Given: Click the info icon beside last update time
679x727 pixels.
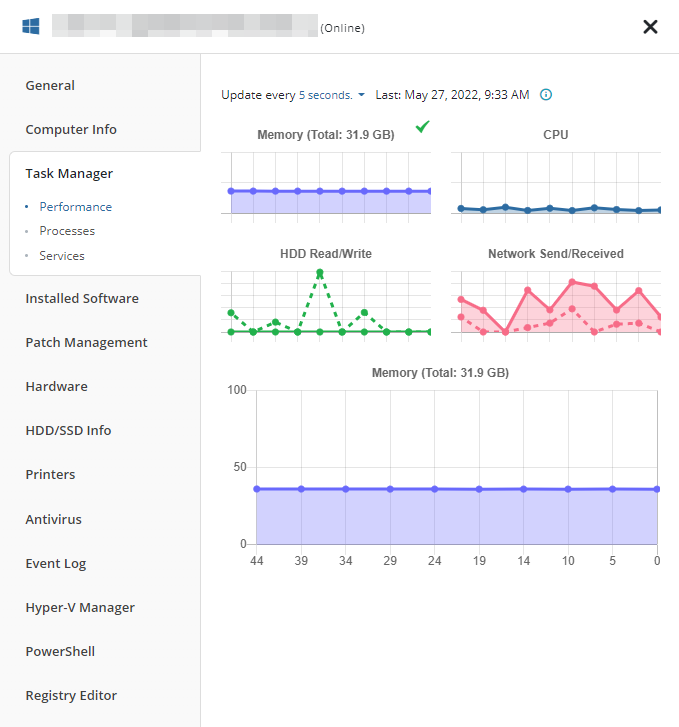Looking at the screenshot, I should click(546, 95).
